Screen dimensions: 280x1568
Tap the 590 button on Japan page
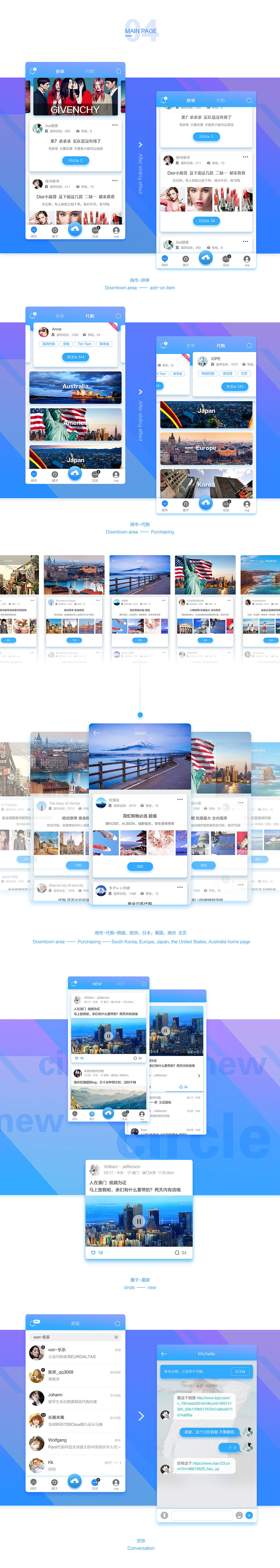pos(140,866)
